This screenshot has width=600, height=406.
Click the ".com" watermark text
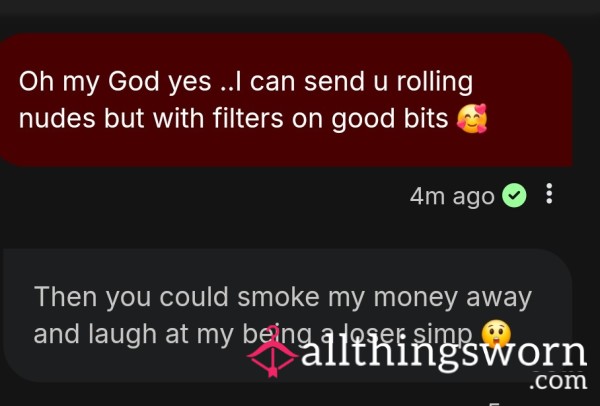click(x=558, y=381)
